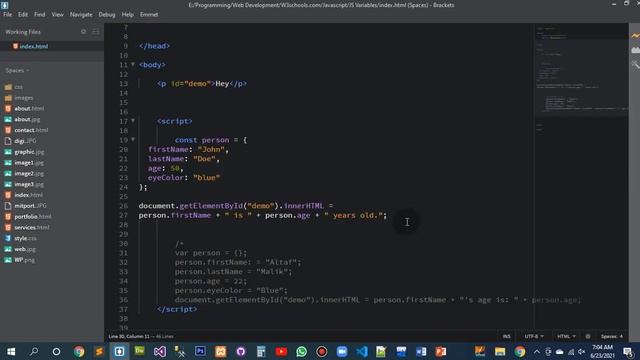Screen dimensions: 640x360
Task: Click the document.getElementById line 26
Action: [236, 206]
